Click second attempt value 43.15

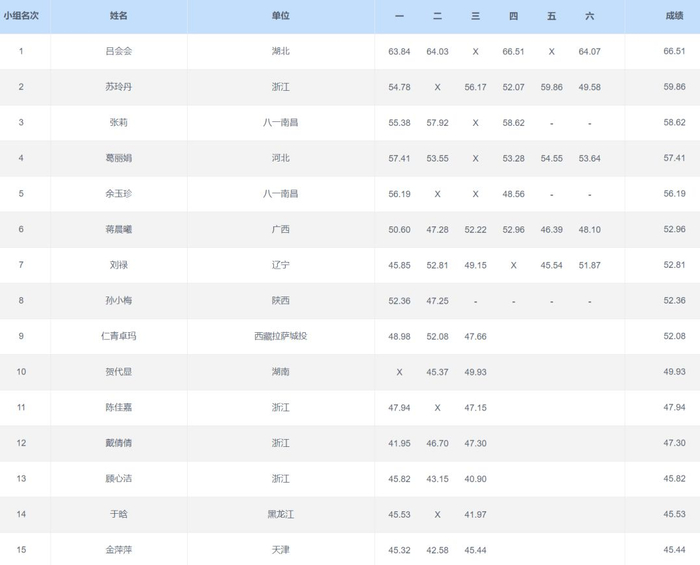(437, 479)
